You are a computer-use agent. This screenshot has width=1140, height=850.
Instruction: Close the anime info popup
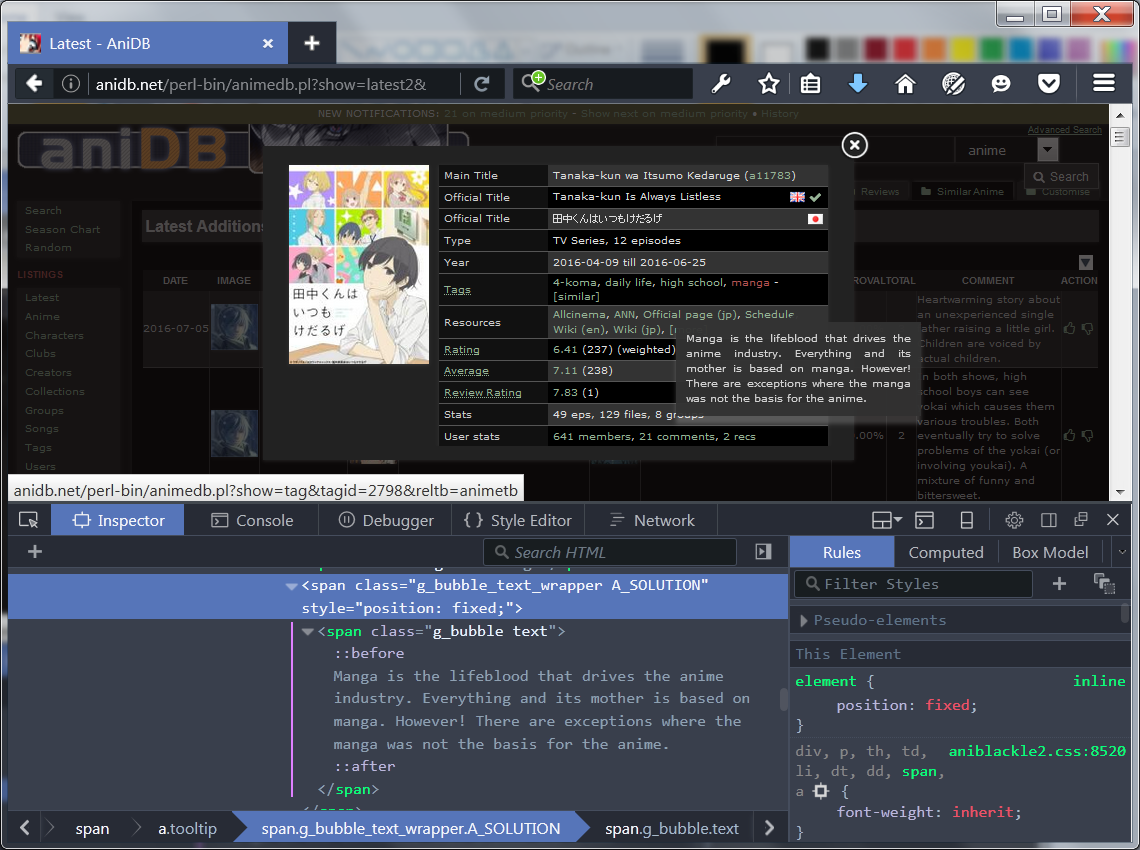coord(854,146)
